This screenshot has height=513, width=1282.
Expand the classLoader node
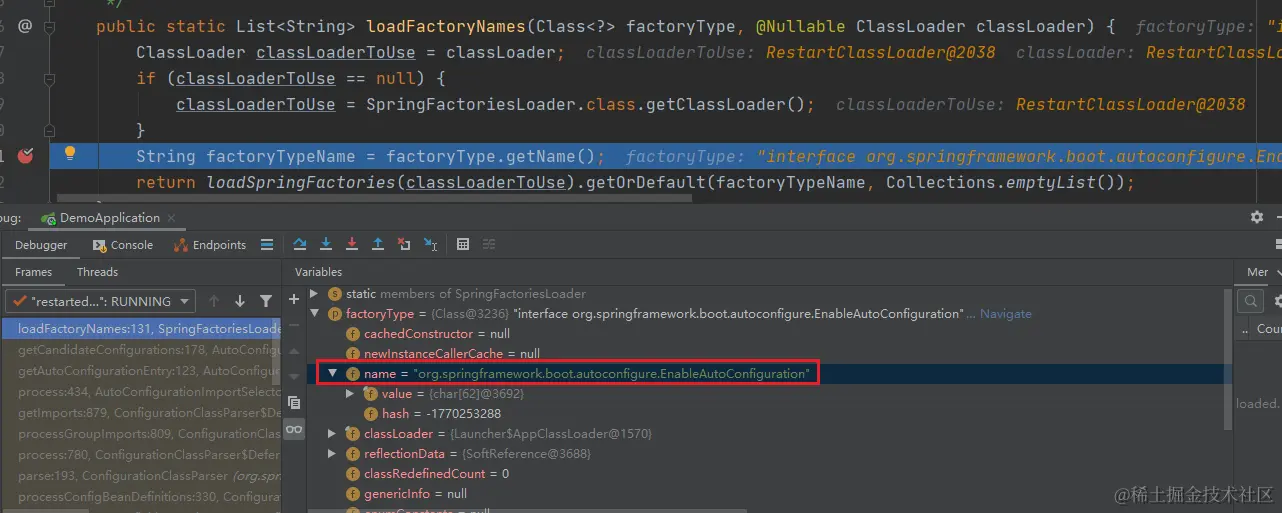pos(333,434)
